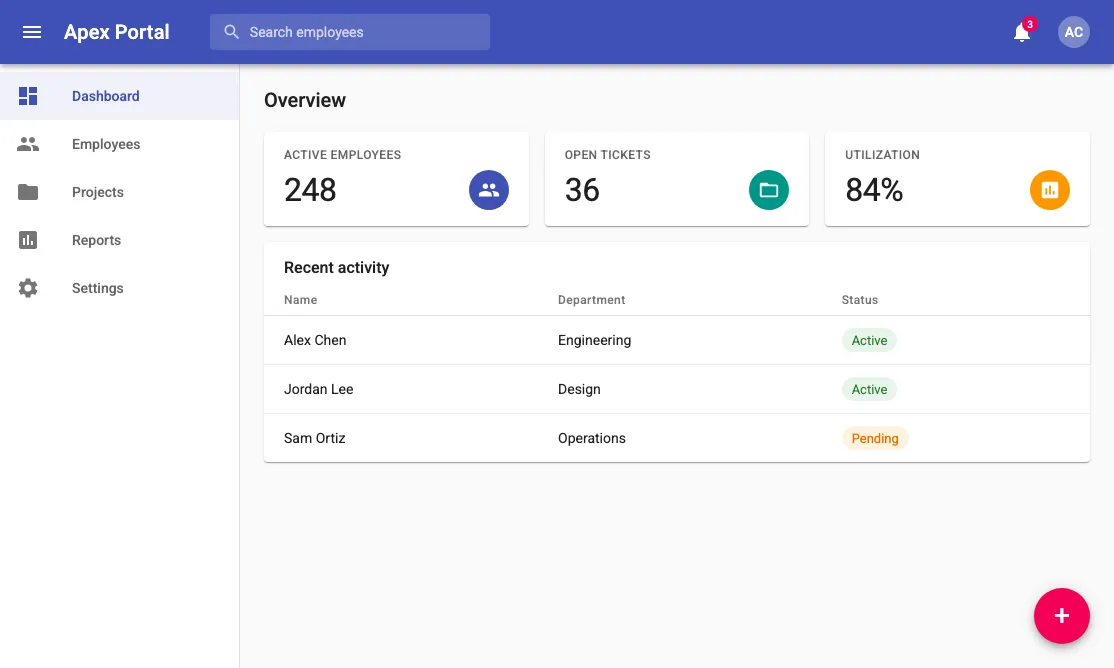
Task: Open the AC user avatar menu
Action: coord(1074,32)
